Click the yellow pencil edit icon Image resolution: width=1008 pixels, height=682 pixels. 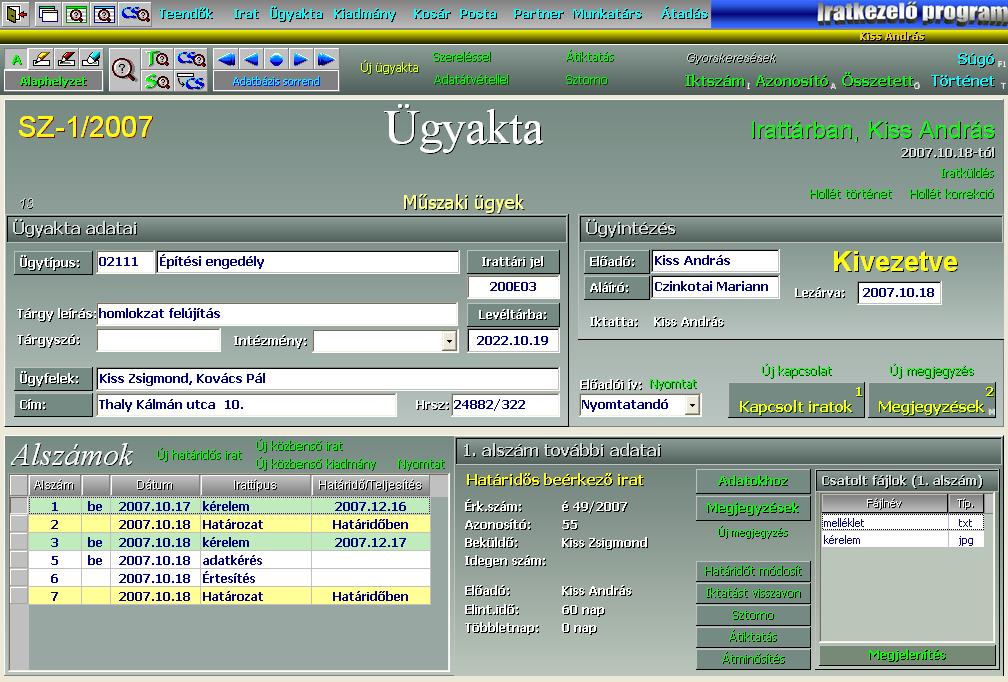[41, 60]
